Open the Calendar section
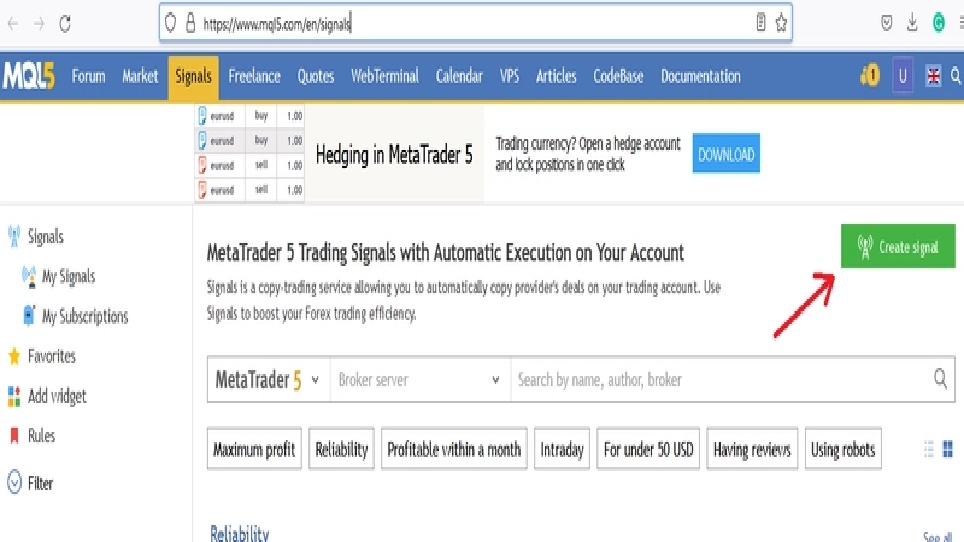Viewport: 964px width, 542px height. [459, 76]
